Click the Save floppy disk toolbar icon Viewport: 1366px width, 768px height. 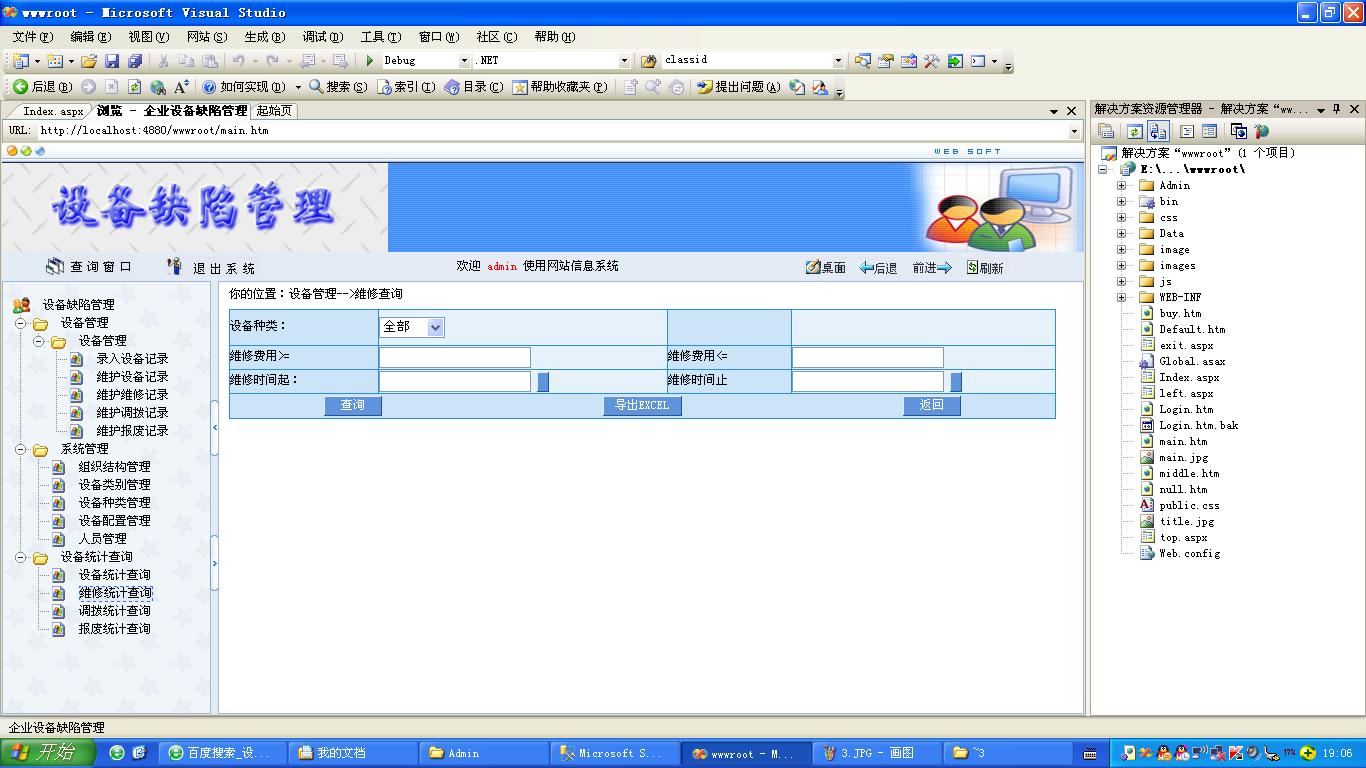112,61
